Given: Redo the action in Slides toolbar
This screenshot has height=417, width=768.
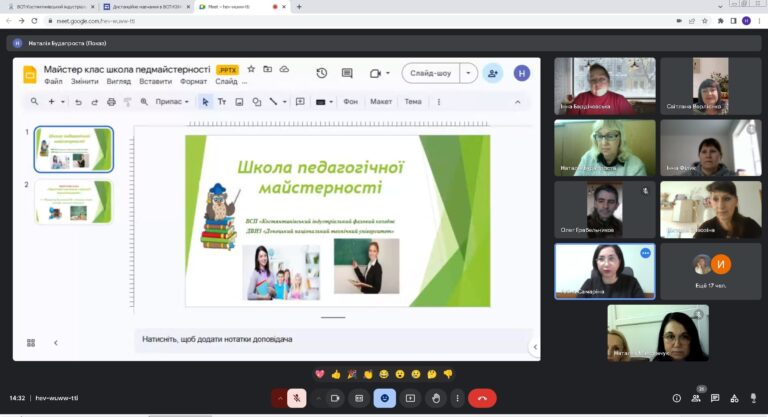Looking at the screenshot, I should 95,102.
